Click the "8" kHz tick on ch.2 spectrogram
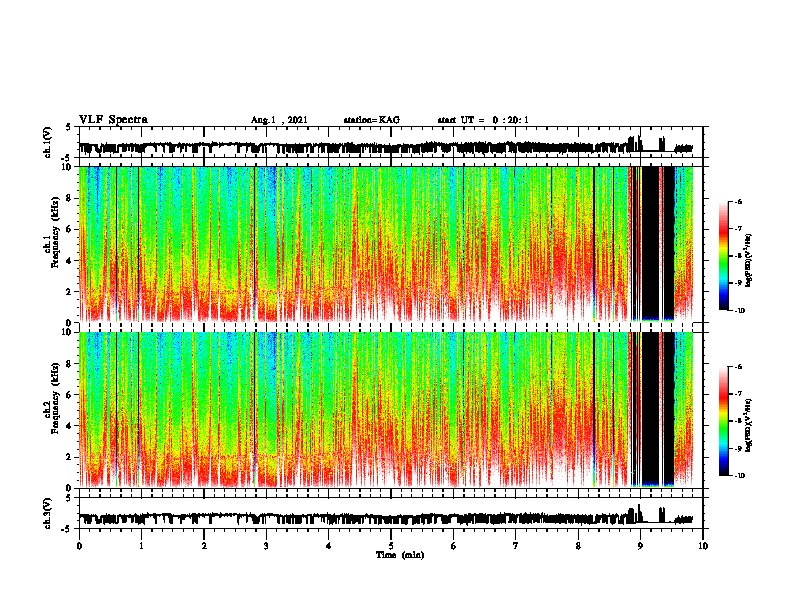 pyautogui.click(x=70, y=364)
